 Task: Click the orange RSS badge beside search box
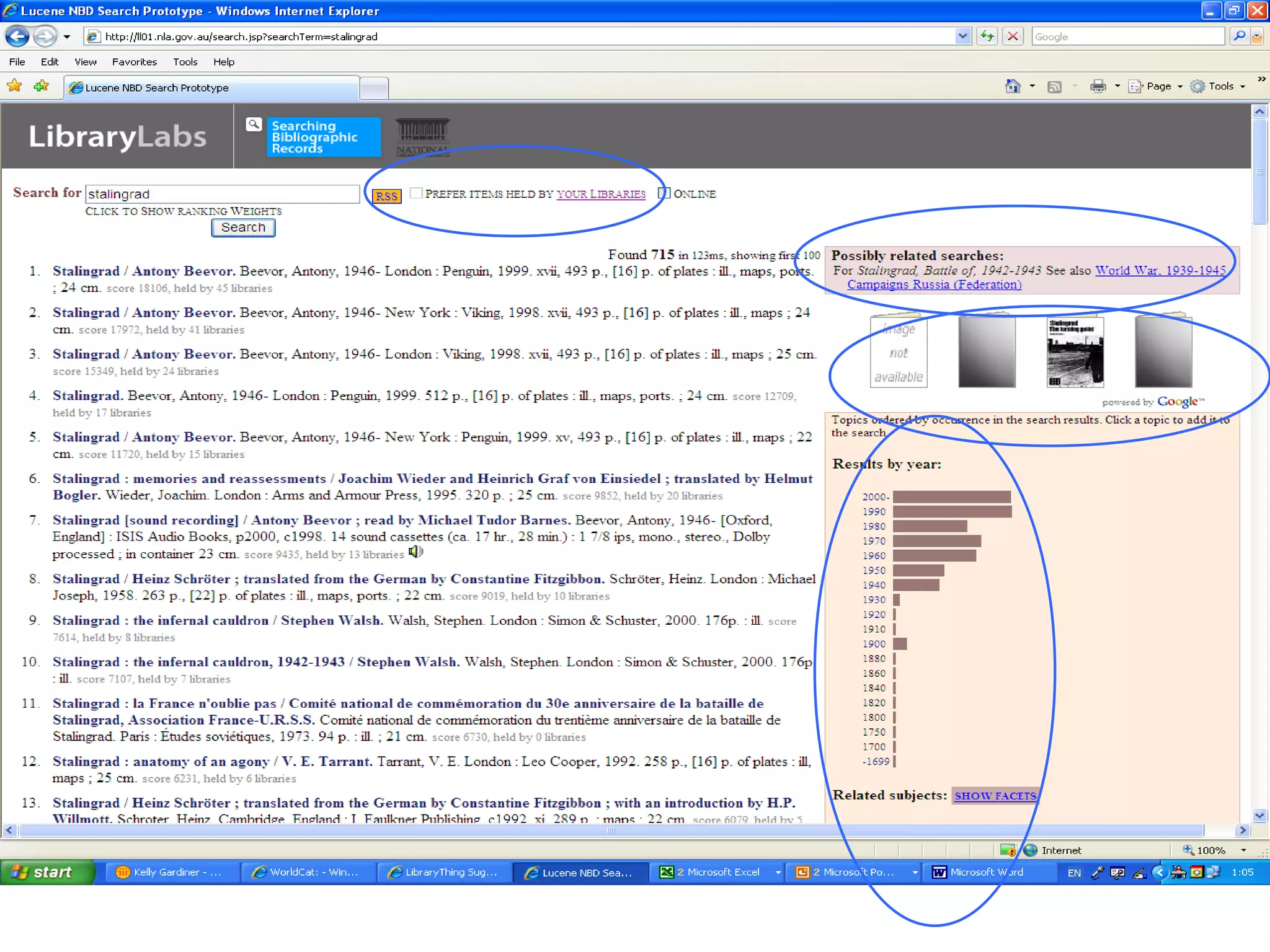[x=386, y=196]
